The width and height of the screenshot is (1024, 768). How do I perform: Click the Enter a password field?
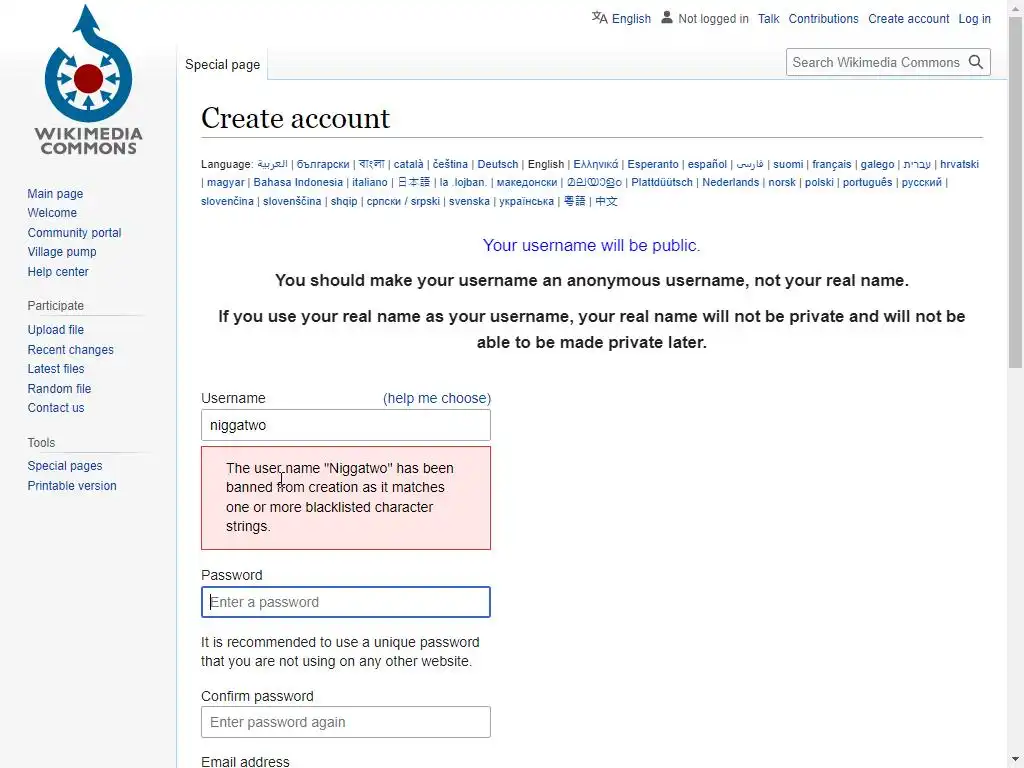(345, 602)
